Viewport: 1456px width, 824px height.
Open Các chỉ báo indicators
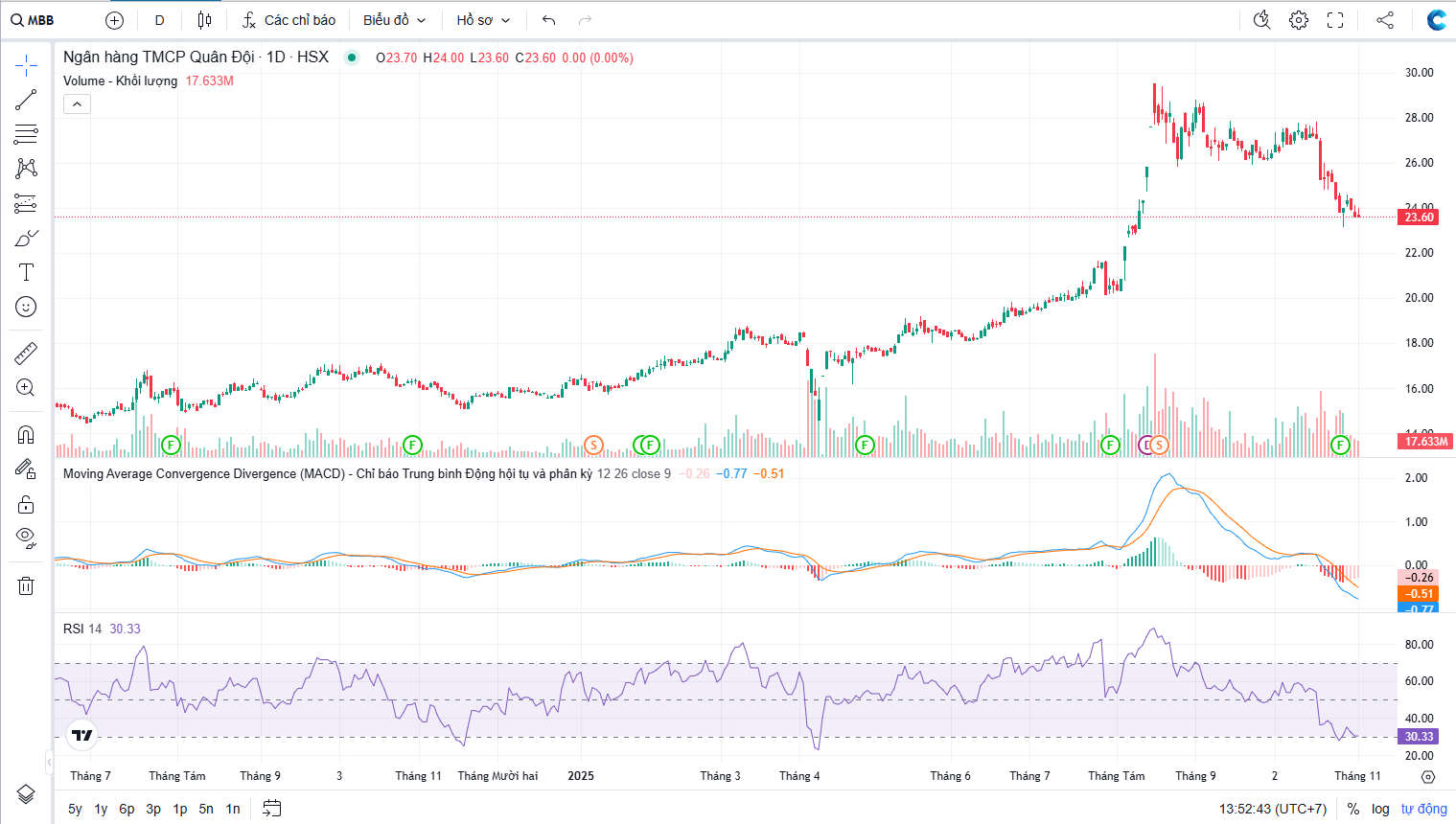click(x=289, y=20)
